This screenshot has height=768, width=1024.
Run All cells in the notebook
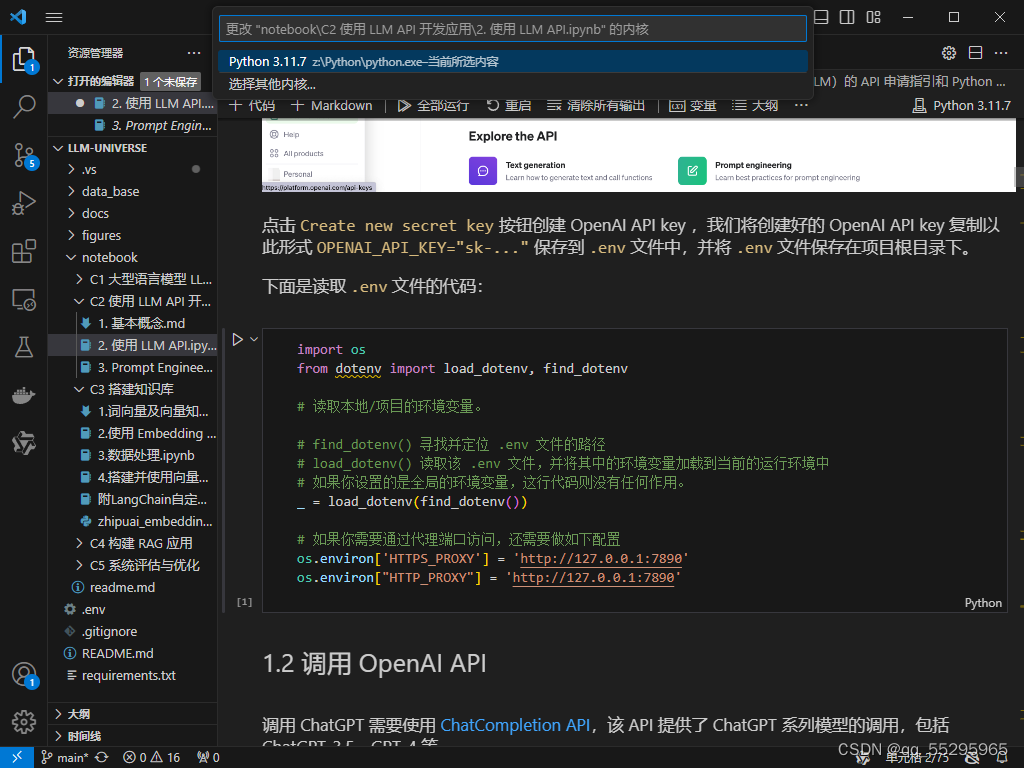click(x=432, y=105)
